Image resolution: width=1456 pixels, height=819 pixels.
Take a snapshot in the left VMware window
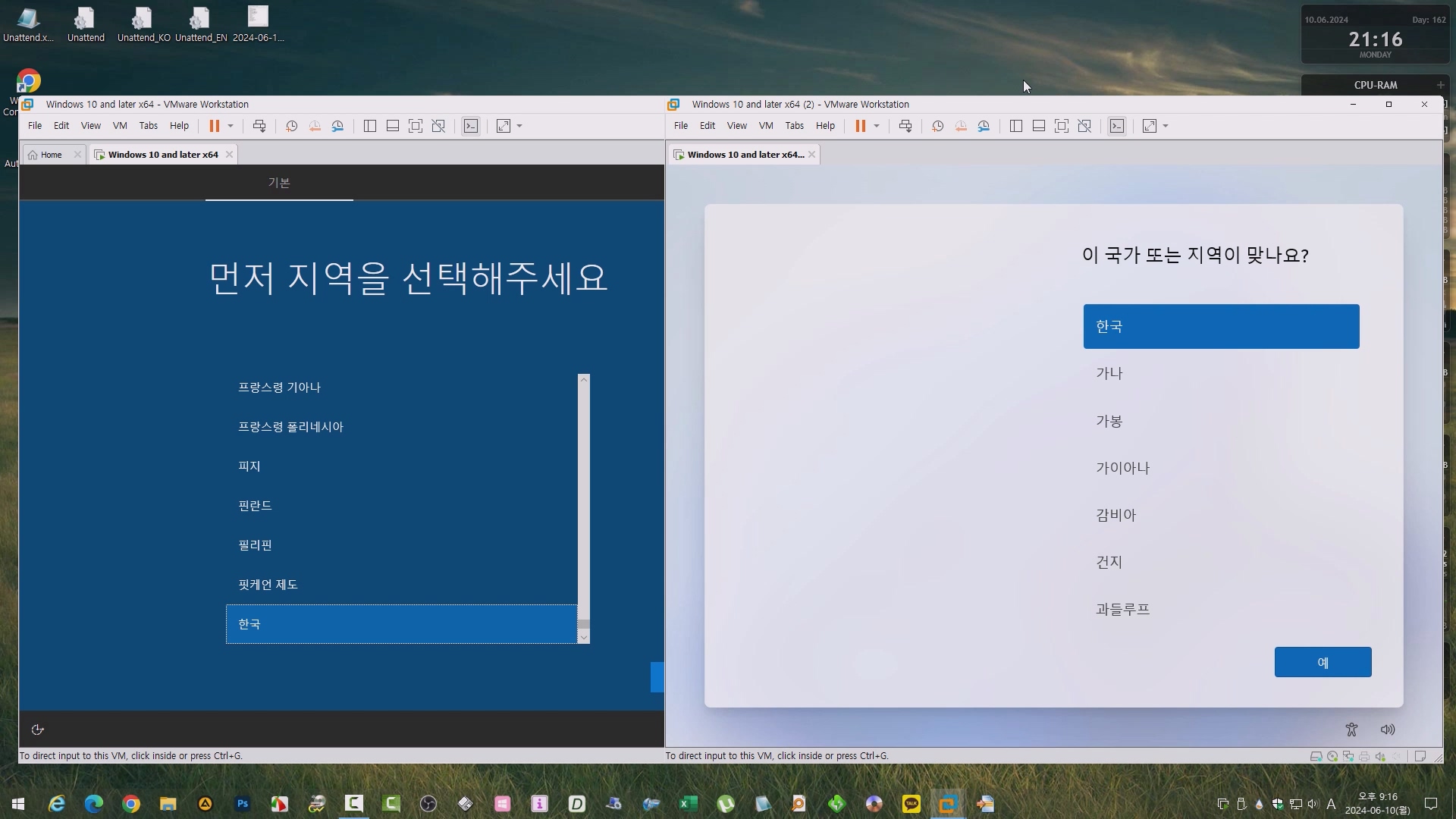tap(291, 126)
